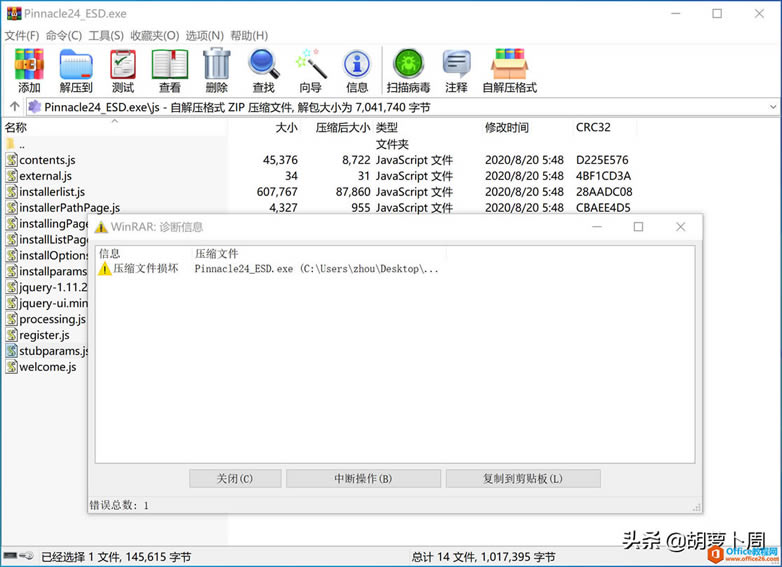Maximize the 诊断信息 dialog
This screenshot has height=567, width=782.
[x=638, y=227]
